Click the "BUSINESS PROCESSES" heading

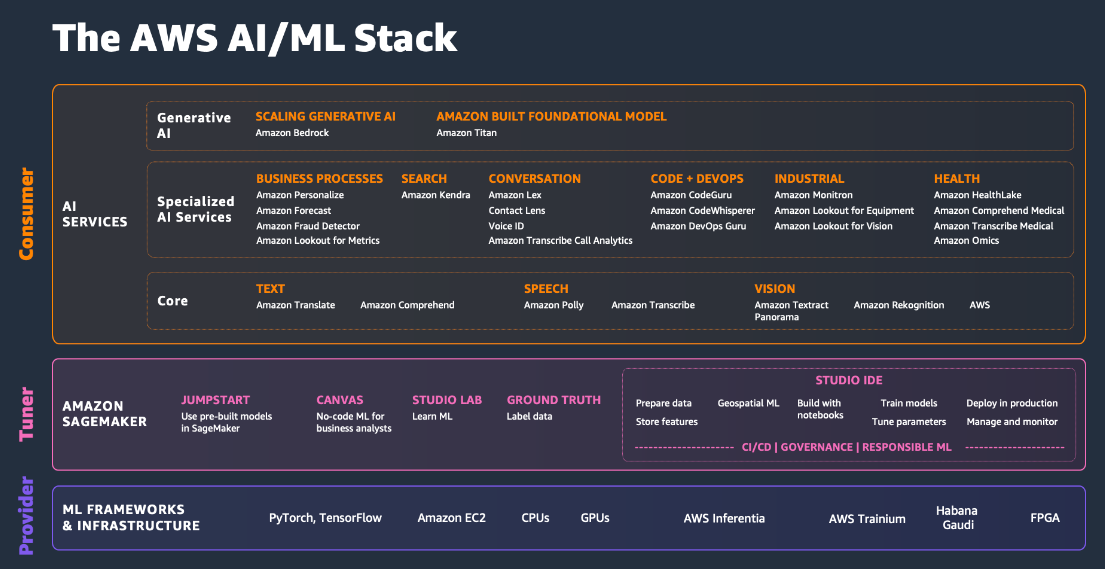pyautogui.click(x=319, y=179)
